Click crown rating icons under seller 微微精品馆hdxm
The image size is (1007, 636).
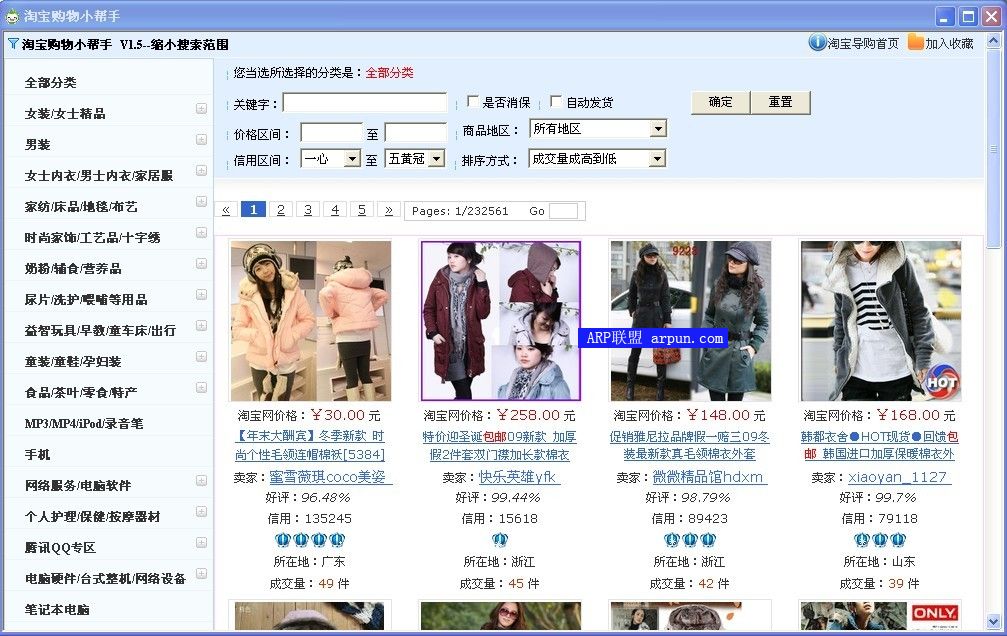[x=691, y=540]
